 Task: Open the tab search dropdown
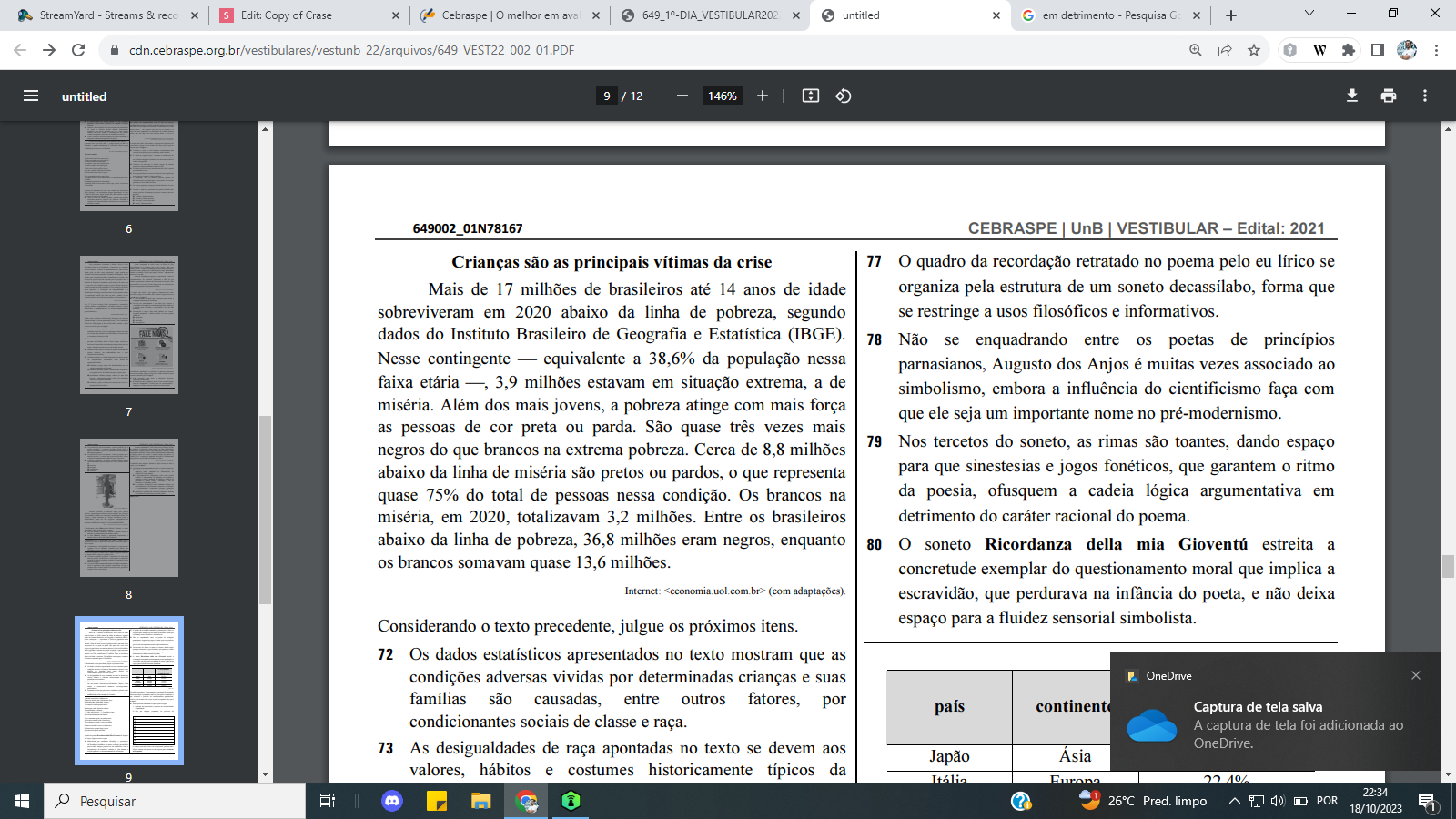click(1309, 14)
